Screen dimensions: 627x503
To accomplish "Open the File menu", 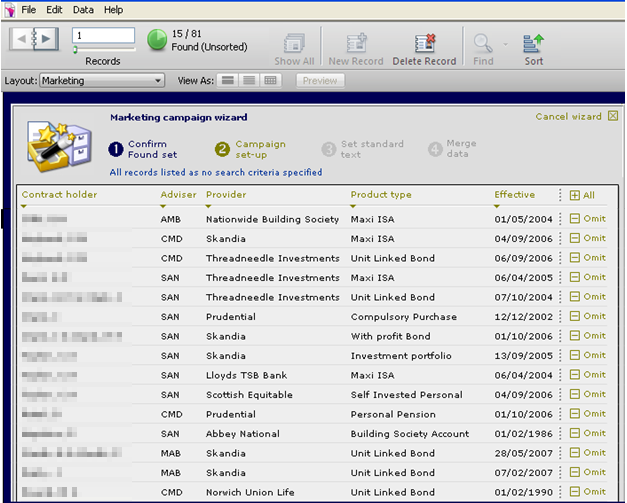I will [28, 10].
